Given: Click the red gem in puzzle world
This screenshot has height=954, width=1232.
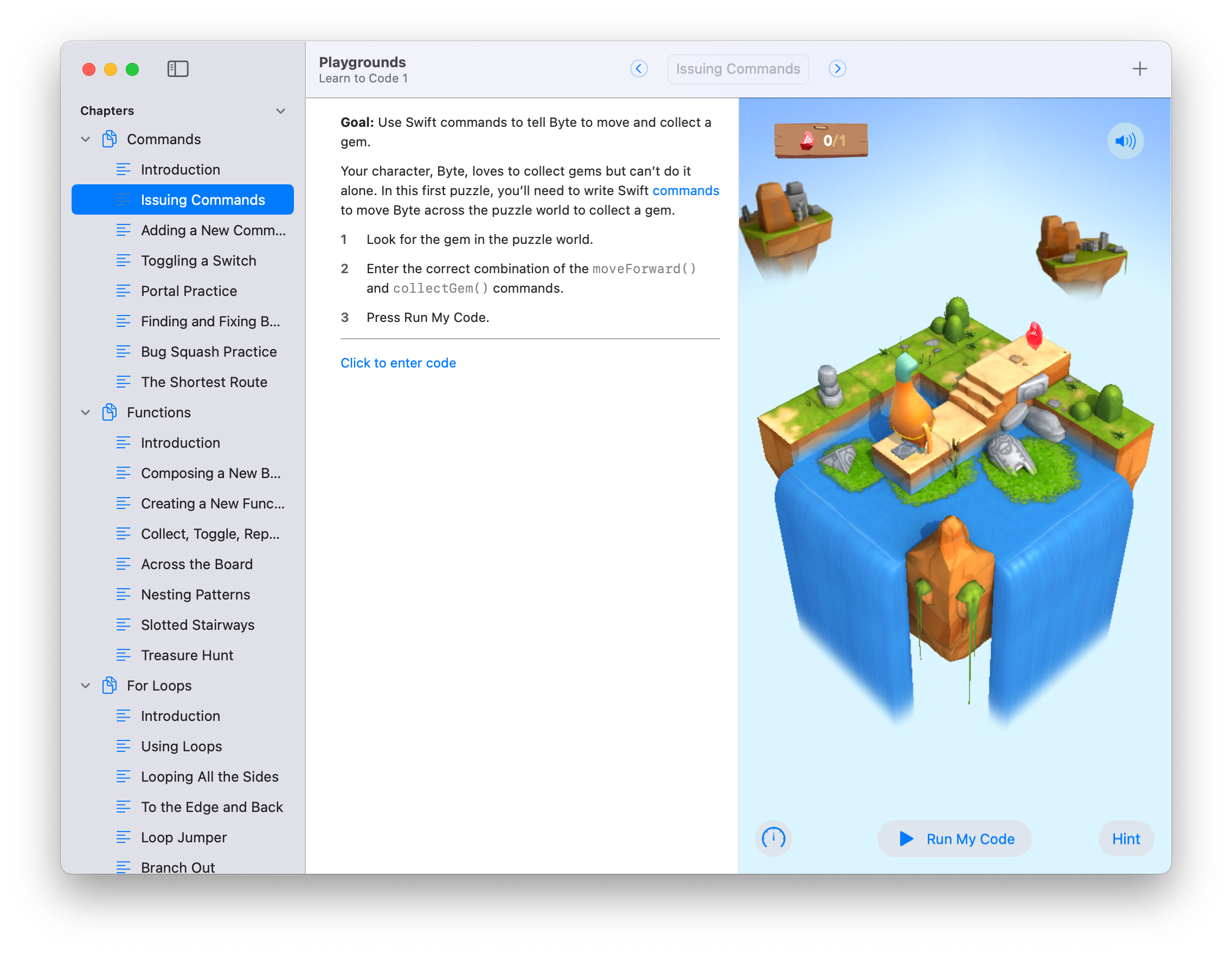Looking at the screenshot, I should [x=1034, y=335].
